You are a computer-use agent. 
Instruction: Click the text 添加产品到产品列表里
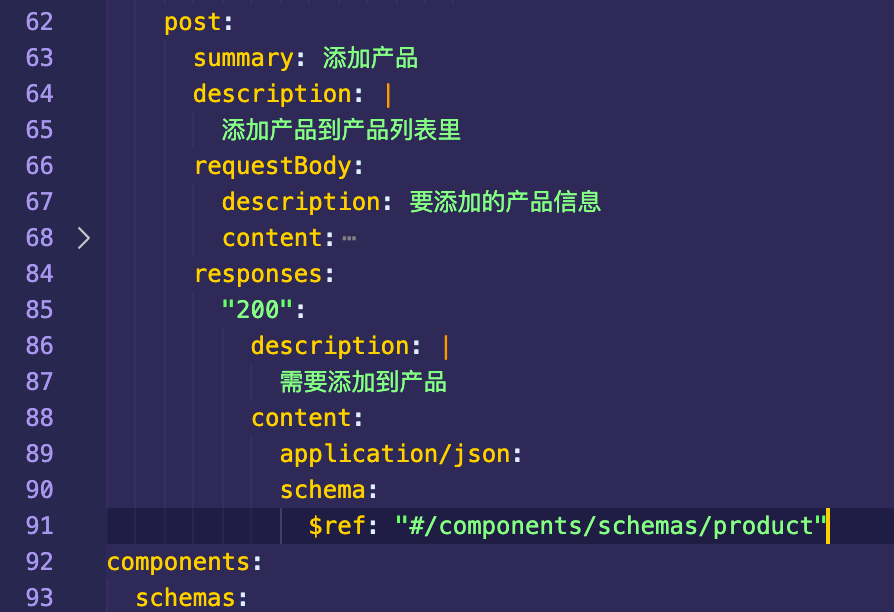[x=341, y=130]
